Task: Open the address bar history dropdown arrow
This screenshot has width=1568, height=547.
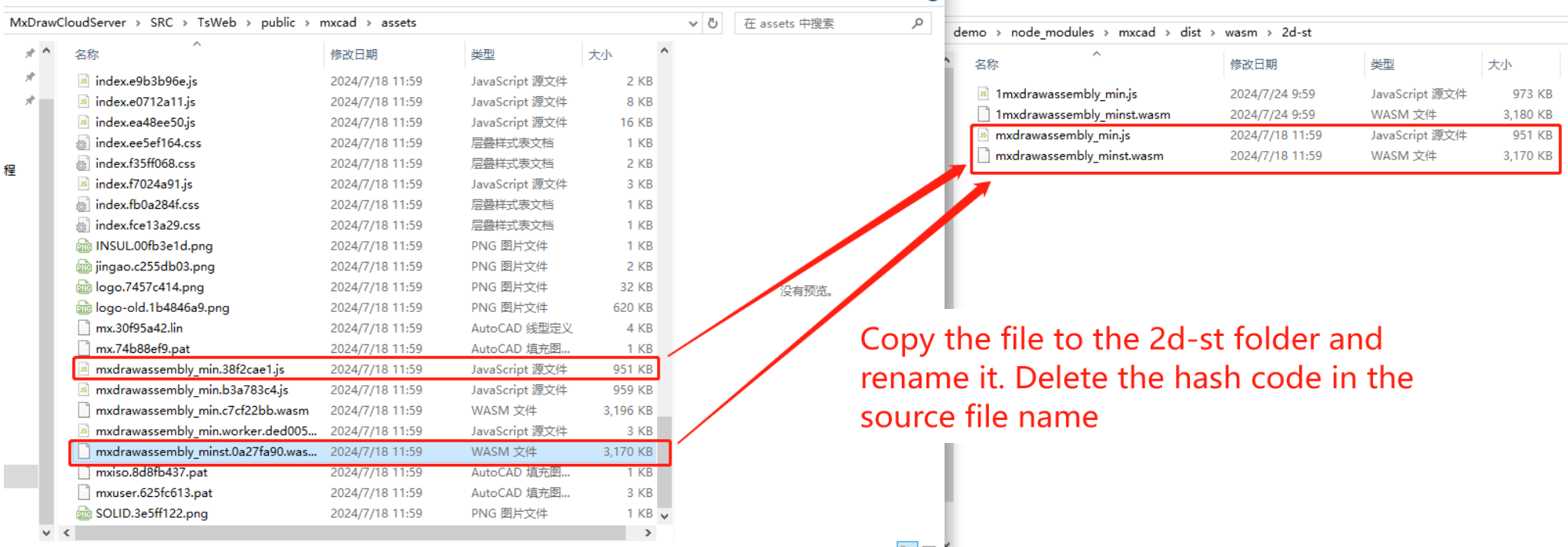Action: (693, 23)
